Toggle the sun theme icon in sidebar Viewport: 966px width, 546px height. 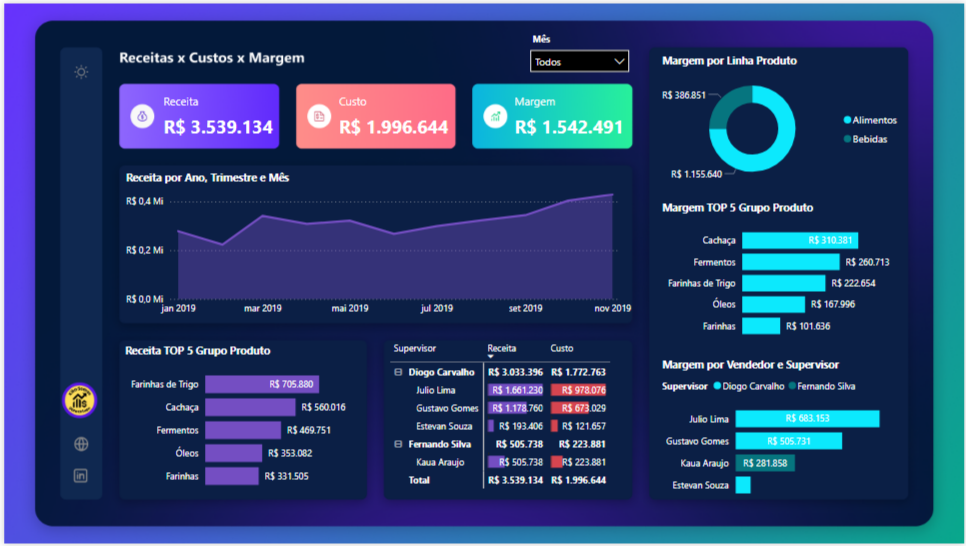tap(81, 72)
